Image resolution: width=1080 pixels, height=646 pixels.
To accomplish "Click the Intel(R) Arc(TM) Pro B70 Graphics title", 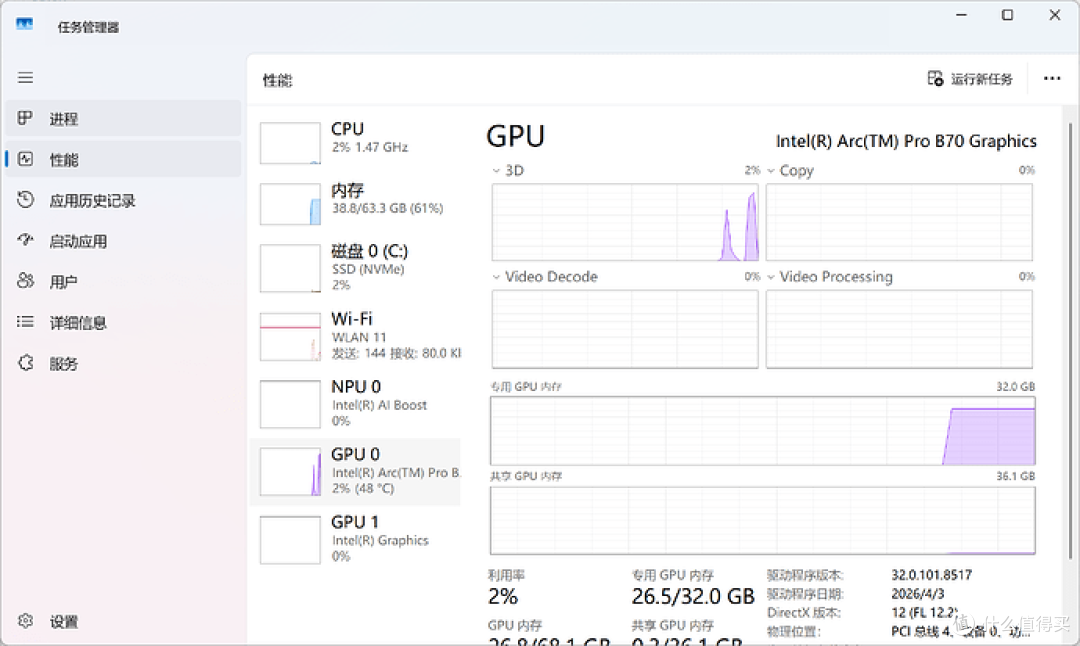I will pyautogui.click(x=906, y=141).
